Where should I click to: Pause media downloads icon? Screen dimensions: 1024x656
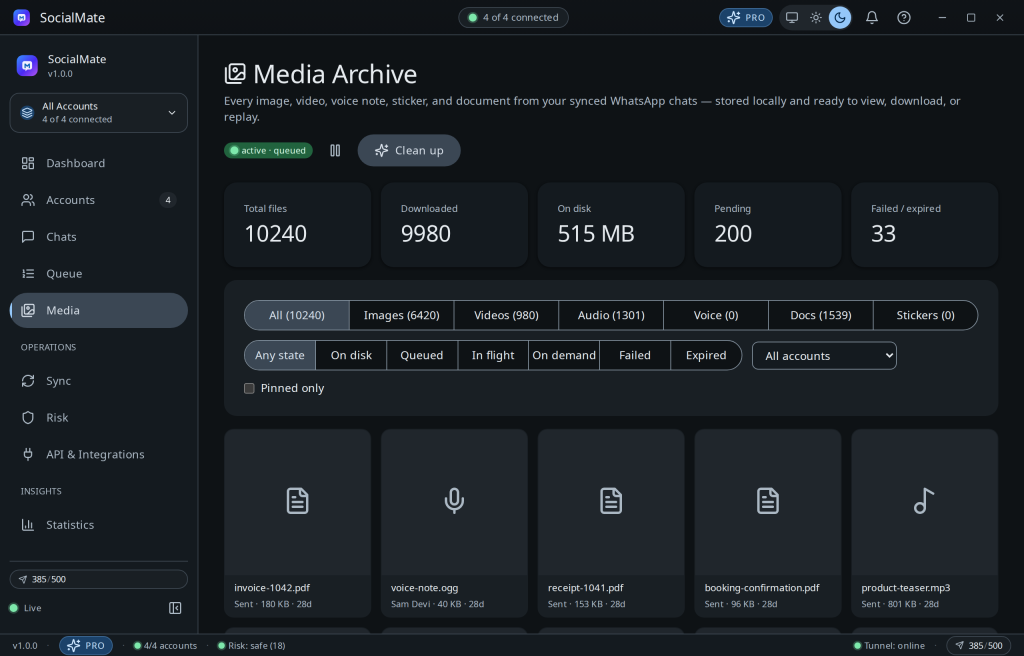pos(335,150)
